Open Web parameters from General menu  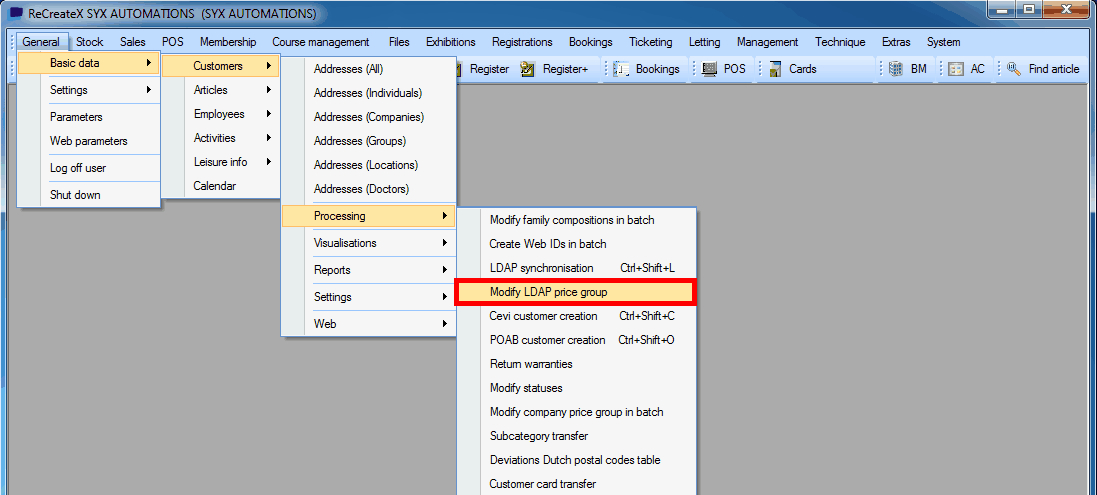(89, 141)
